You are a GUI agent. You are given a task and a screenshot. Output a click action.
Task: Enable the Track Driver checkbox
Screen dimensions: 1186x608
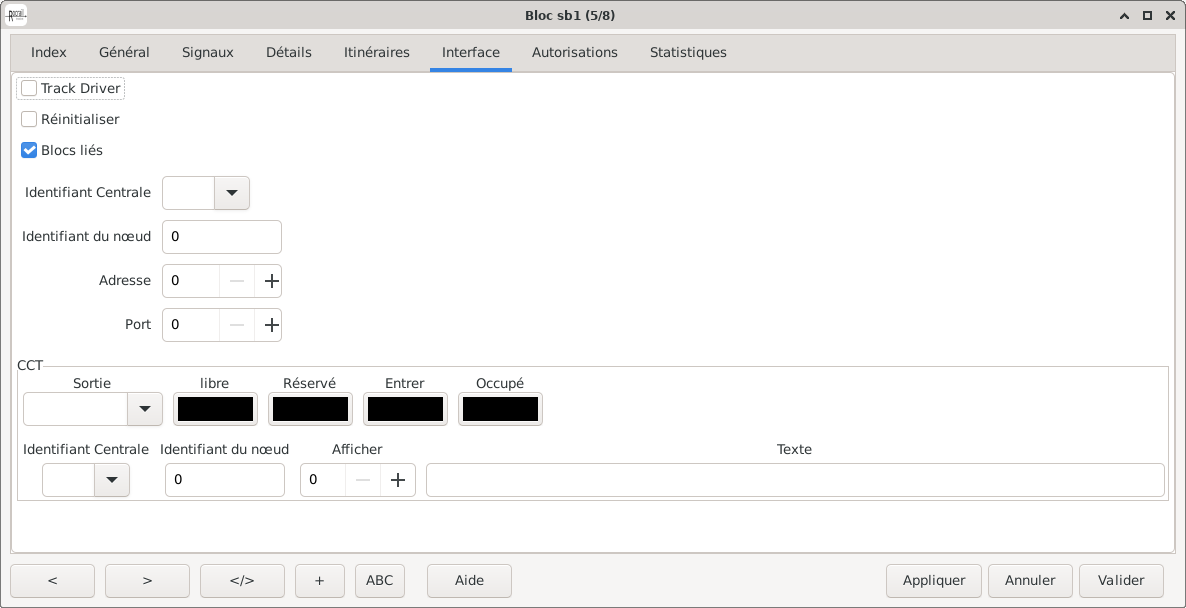coord(30,89)
